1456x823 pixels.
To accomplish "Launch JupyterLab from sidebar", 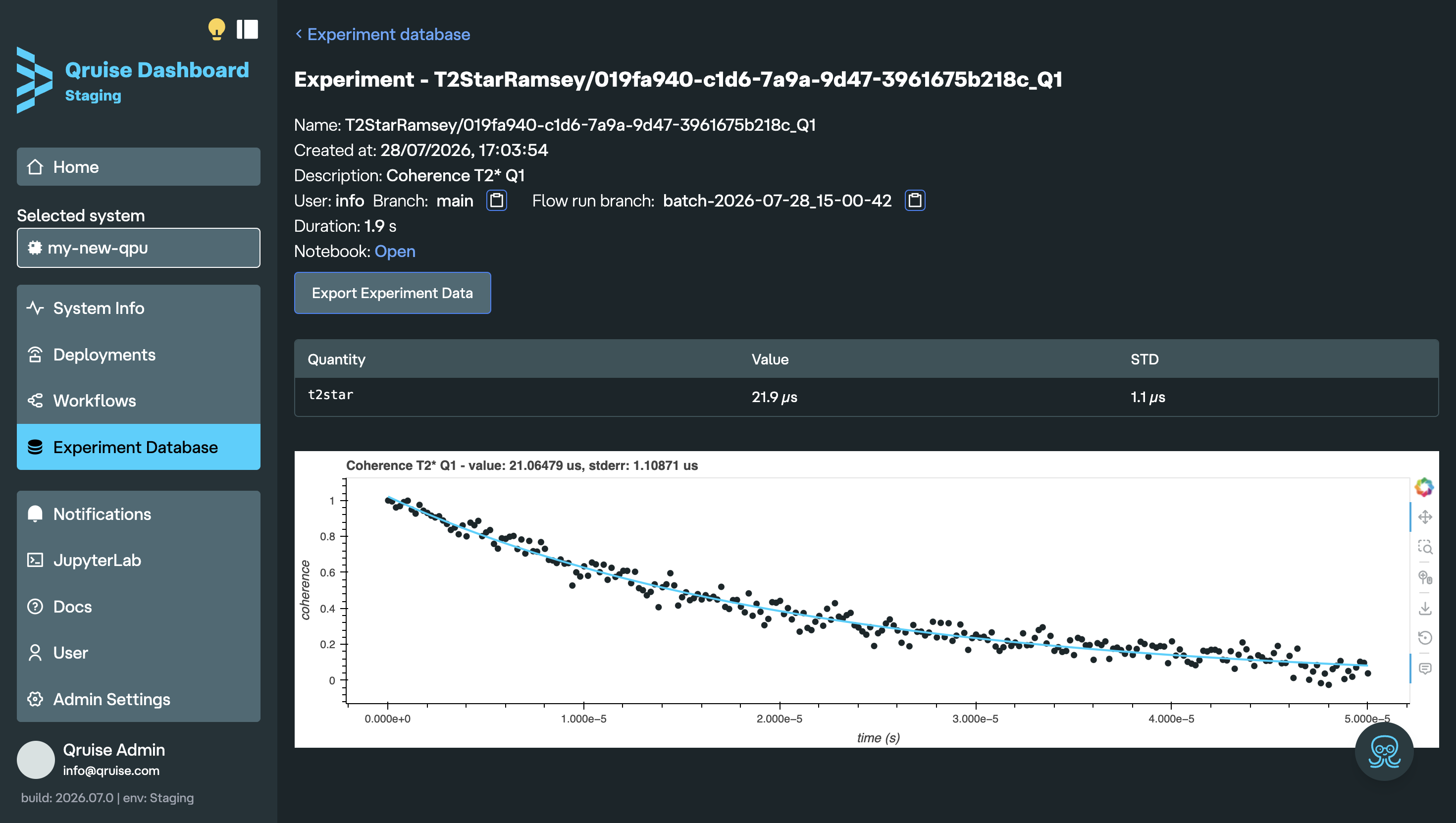I will 139,560.
